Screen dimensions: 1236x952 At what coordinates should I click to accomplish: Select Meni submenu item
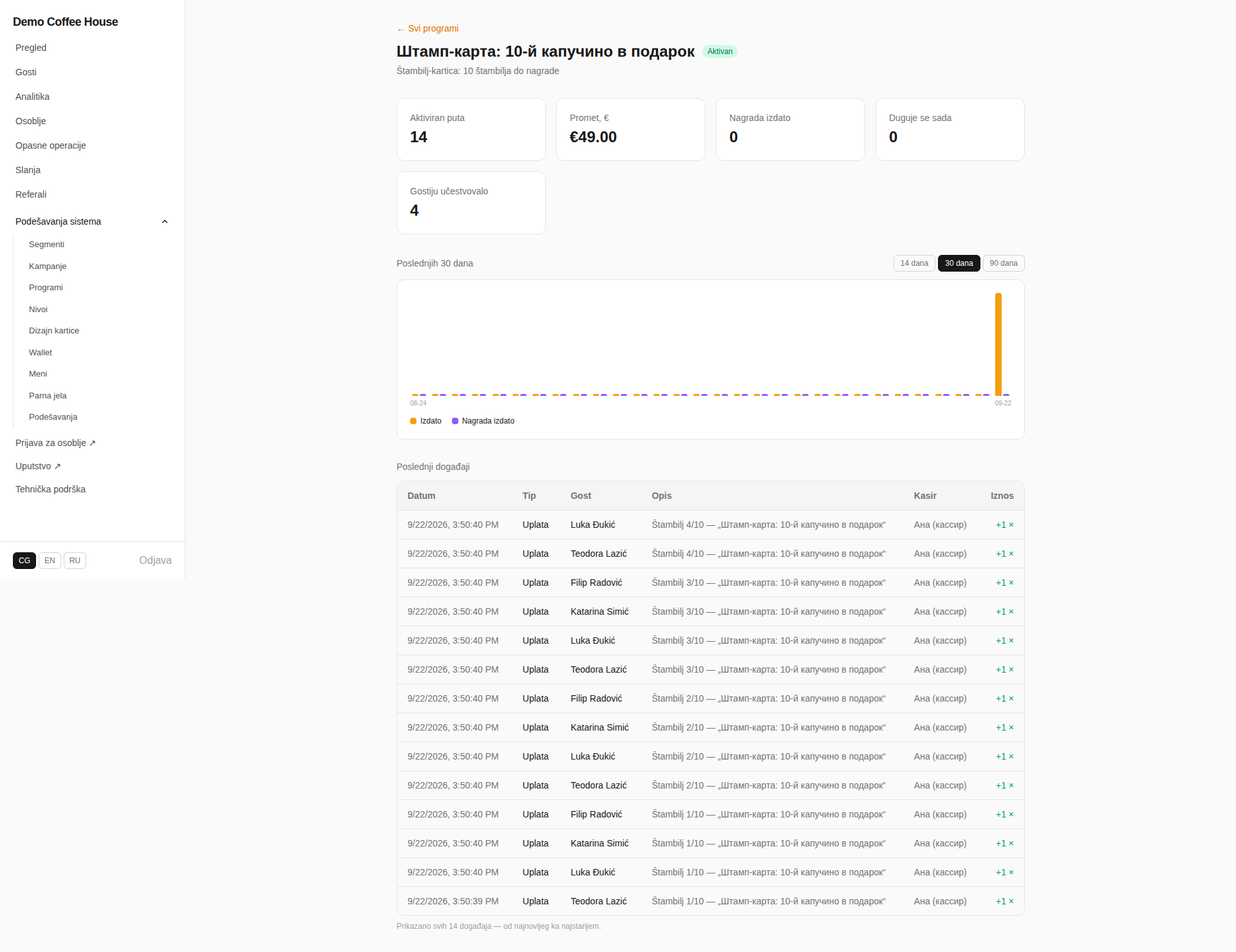click(x=38, y=374)
